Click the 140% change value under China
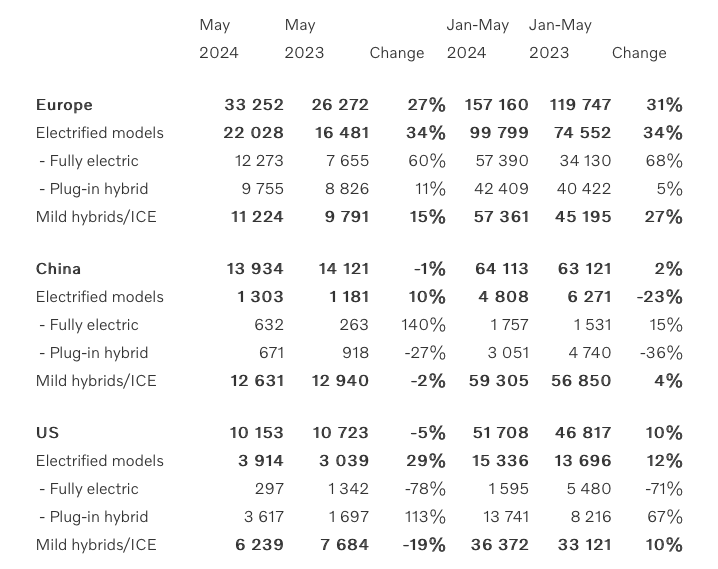The image size is (718, 569). click(422, 325)
